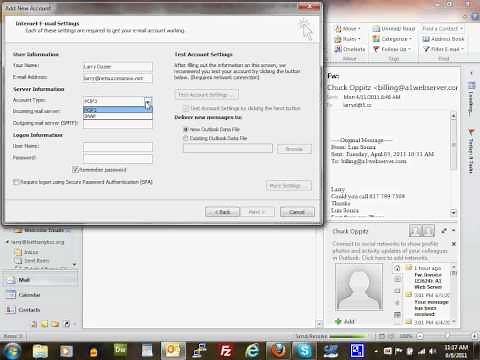Select Existing Outlook Data File radio

tap(186, 138)
